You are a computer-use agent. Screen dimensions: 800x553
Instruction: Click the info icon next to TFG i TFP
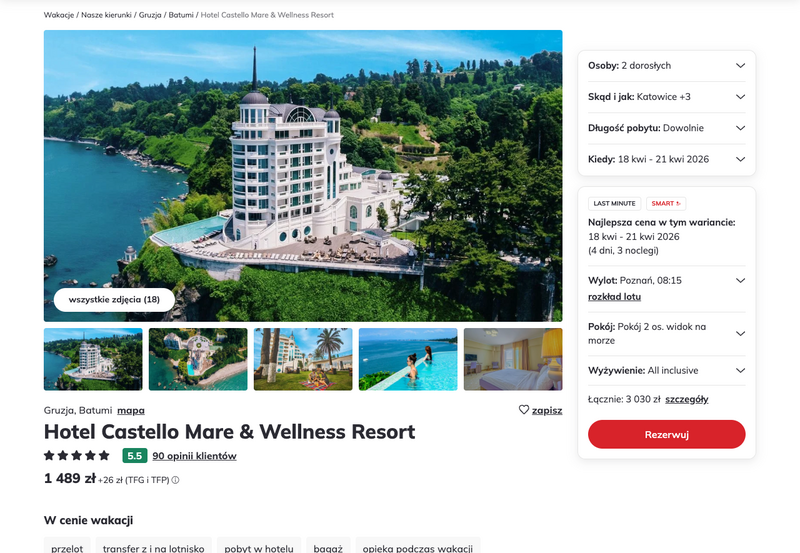click(175, 480)
